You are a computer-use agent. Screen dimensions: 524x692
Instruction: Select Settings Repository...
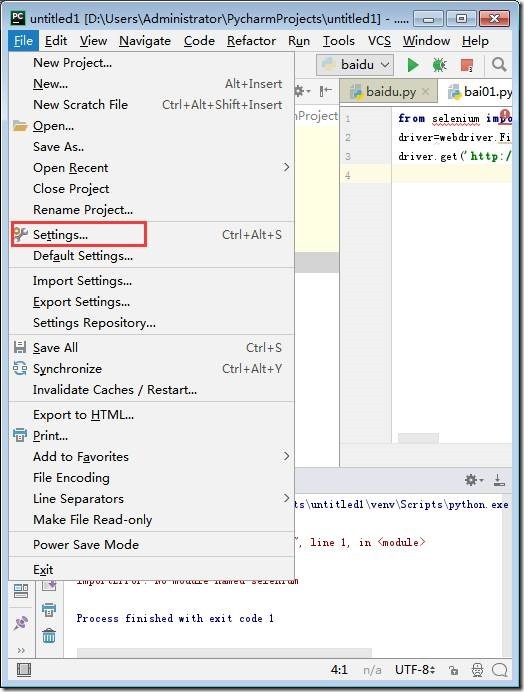coord(151,323)
